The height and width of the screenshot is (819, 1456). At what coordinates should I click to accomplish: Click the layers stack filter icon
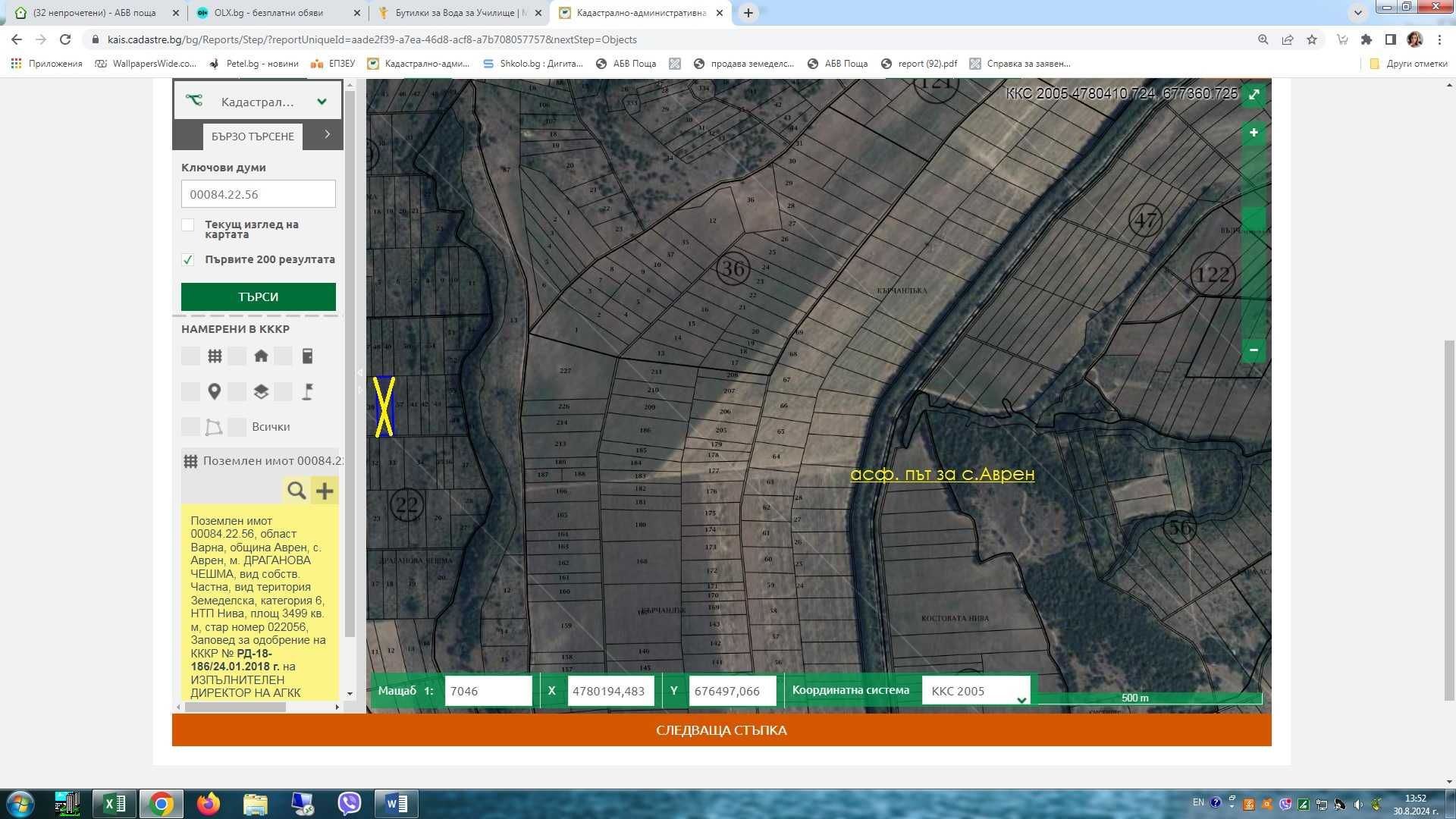pos(261,391)
